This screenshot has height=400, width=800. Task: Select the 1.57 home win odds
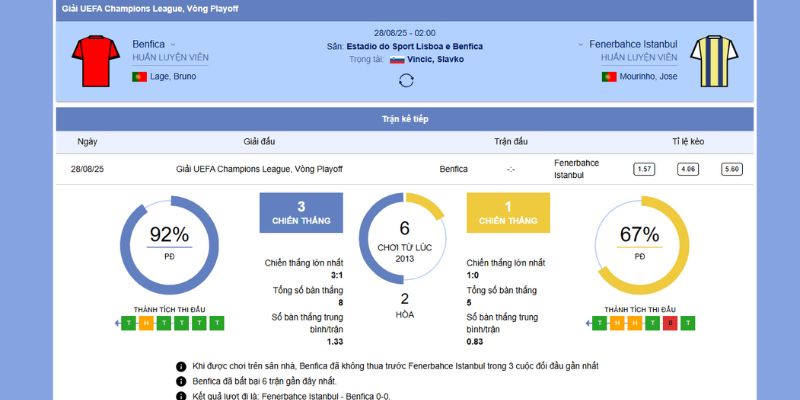pyautogui.click(x=643, y=169)
